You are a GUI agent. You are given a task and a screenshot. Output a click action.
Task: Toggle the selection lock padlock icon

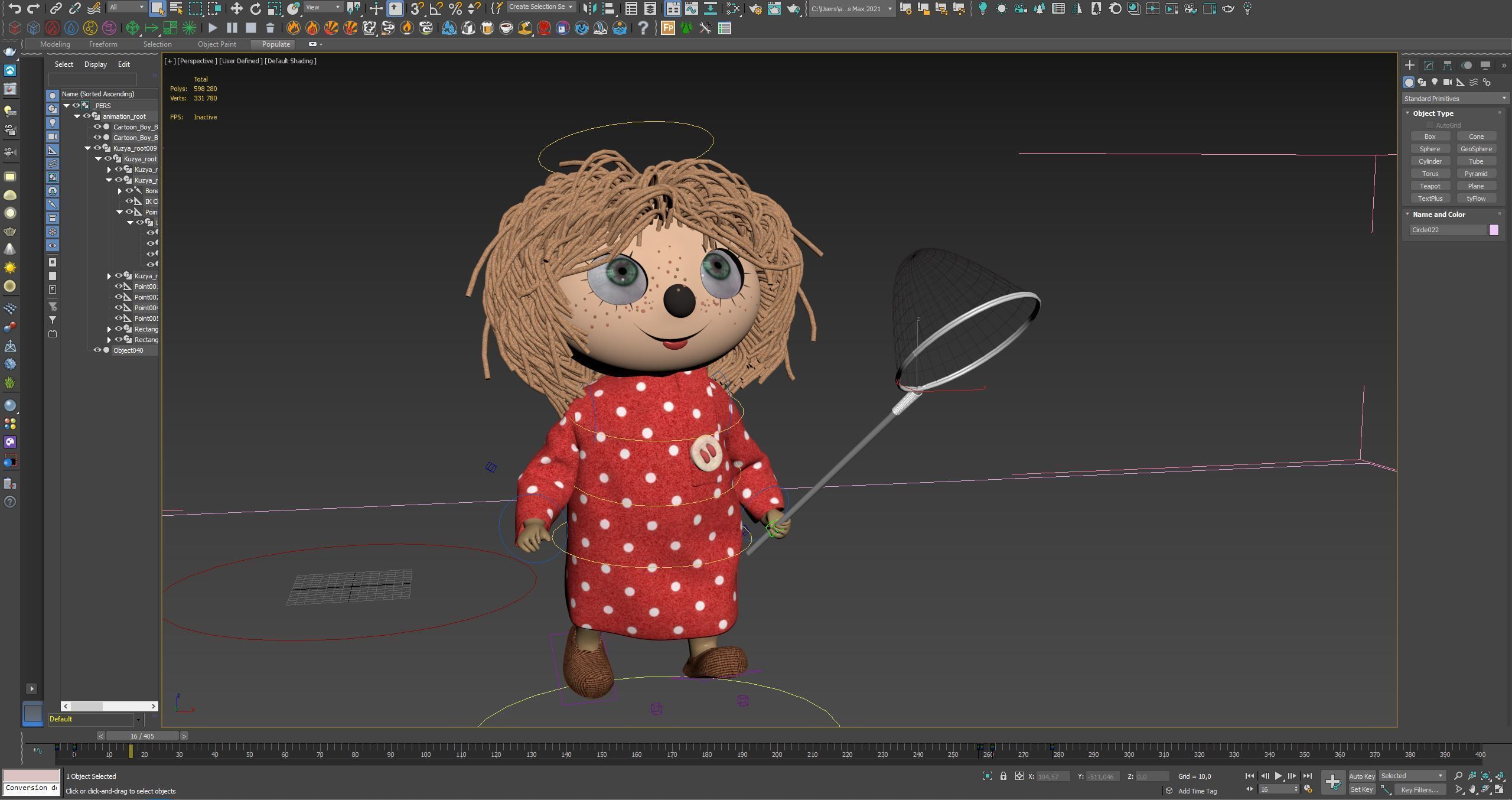[x=1003, y=776]
